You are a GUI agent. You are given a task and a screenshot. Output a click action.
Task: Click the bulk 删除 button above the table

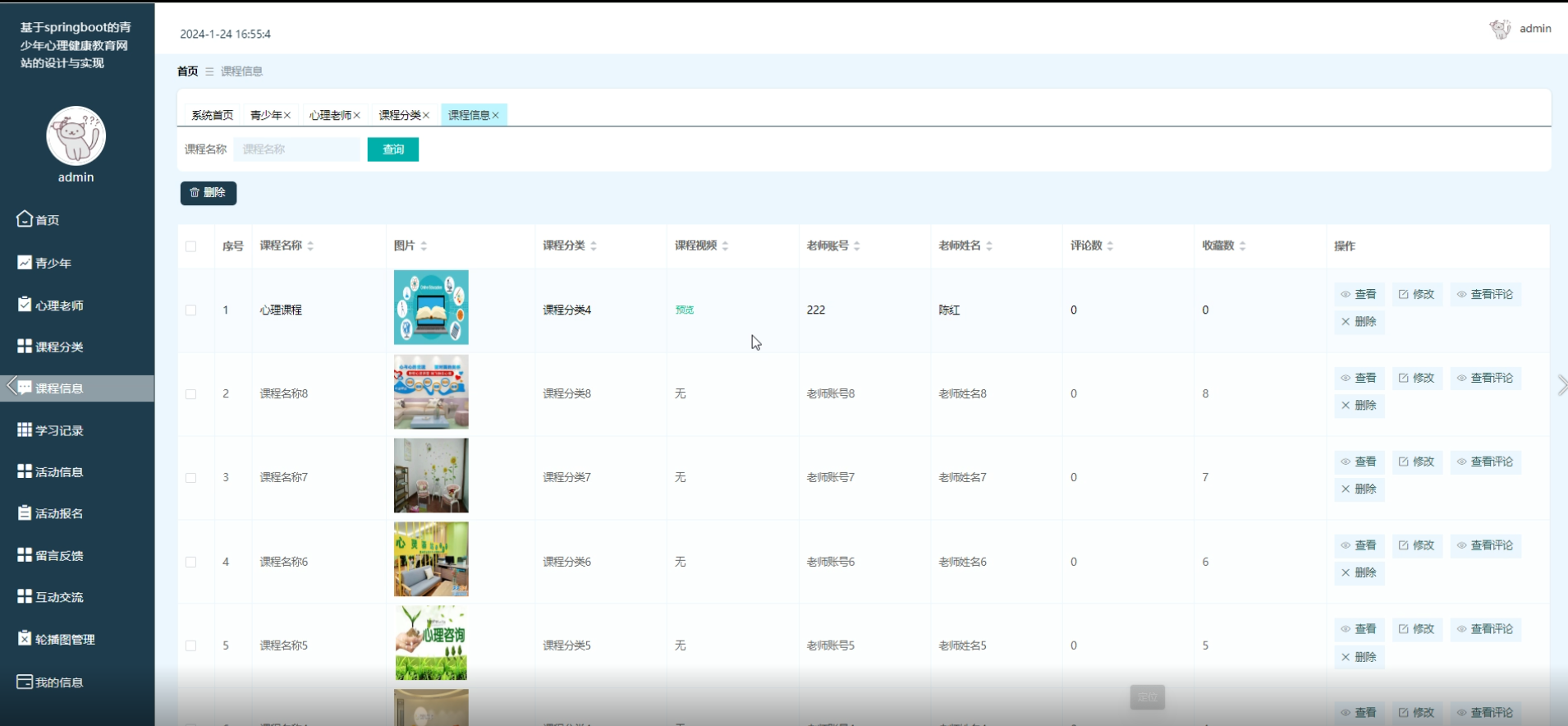coord(209,193)
